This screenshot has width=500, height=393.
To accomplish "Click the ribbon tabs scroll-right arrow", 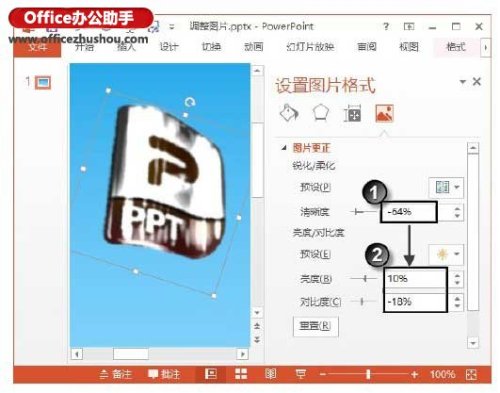I will [x=485, y=48].
